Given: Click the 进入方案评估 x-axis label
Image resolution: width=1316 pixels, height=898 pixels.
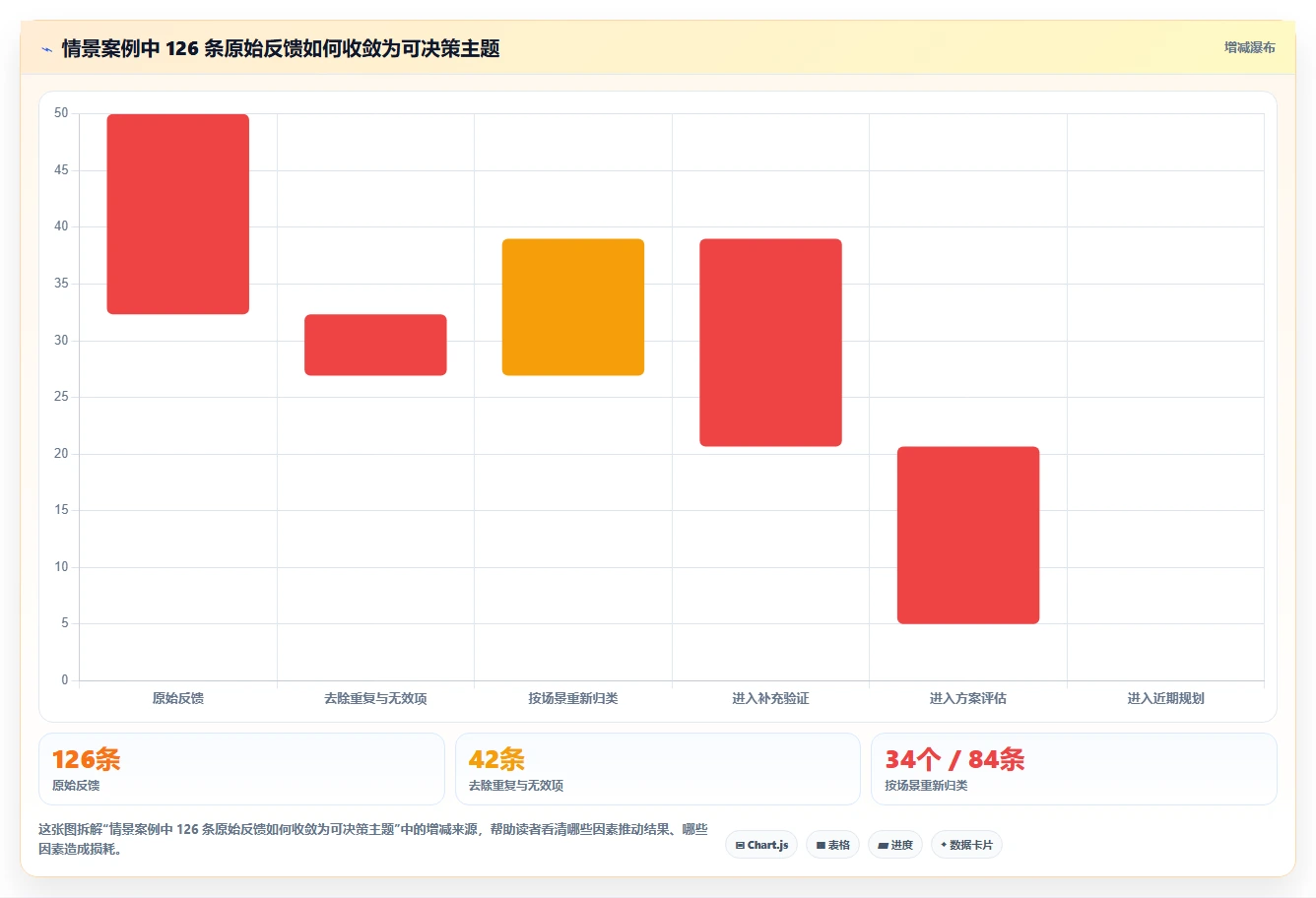Looking at the screenshot, I should pos(968,698).
